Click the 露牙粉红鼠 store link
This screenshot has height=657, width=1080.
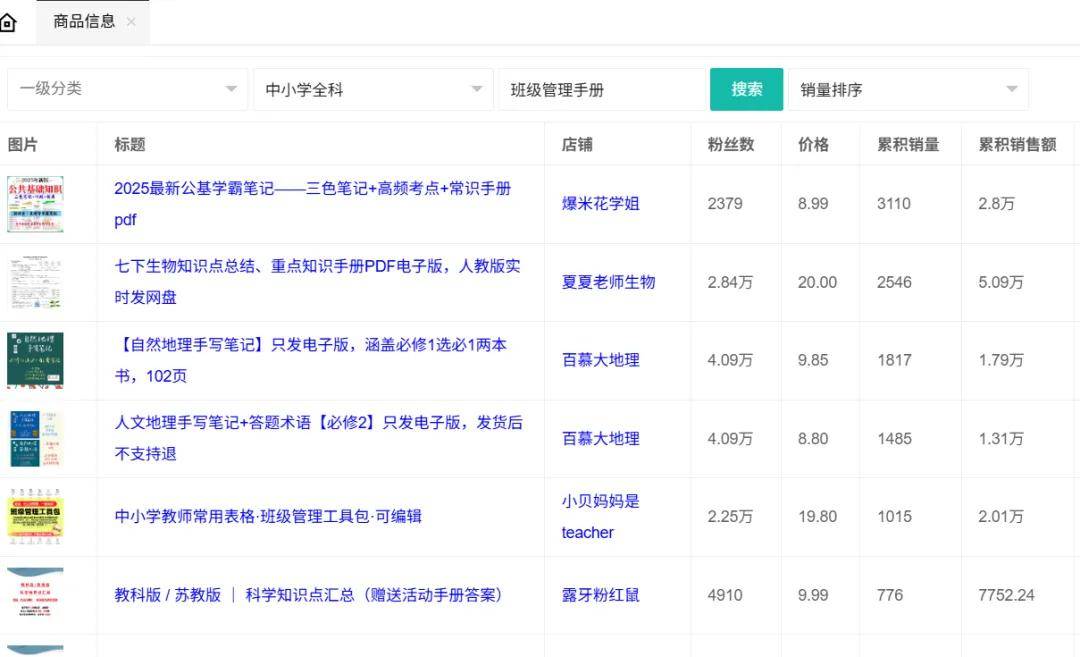[601, 594]
